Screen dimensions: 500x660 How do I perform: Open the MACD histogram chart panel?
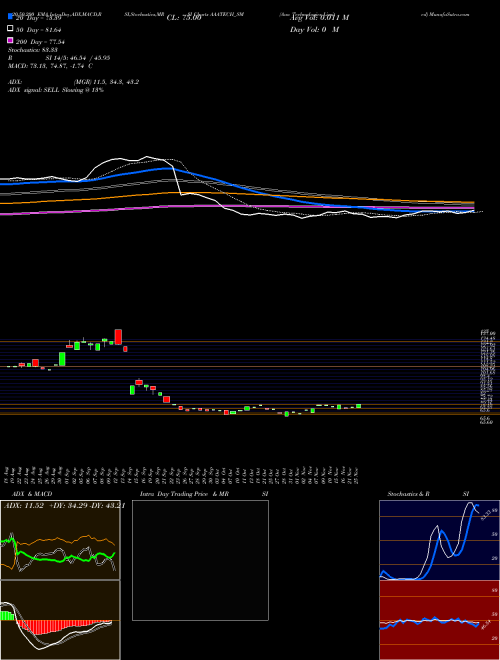tap(60, 620)
